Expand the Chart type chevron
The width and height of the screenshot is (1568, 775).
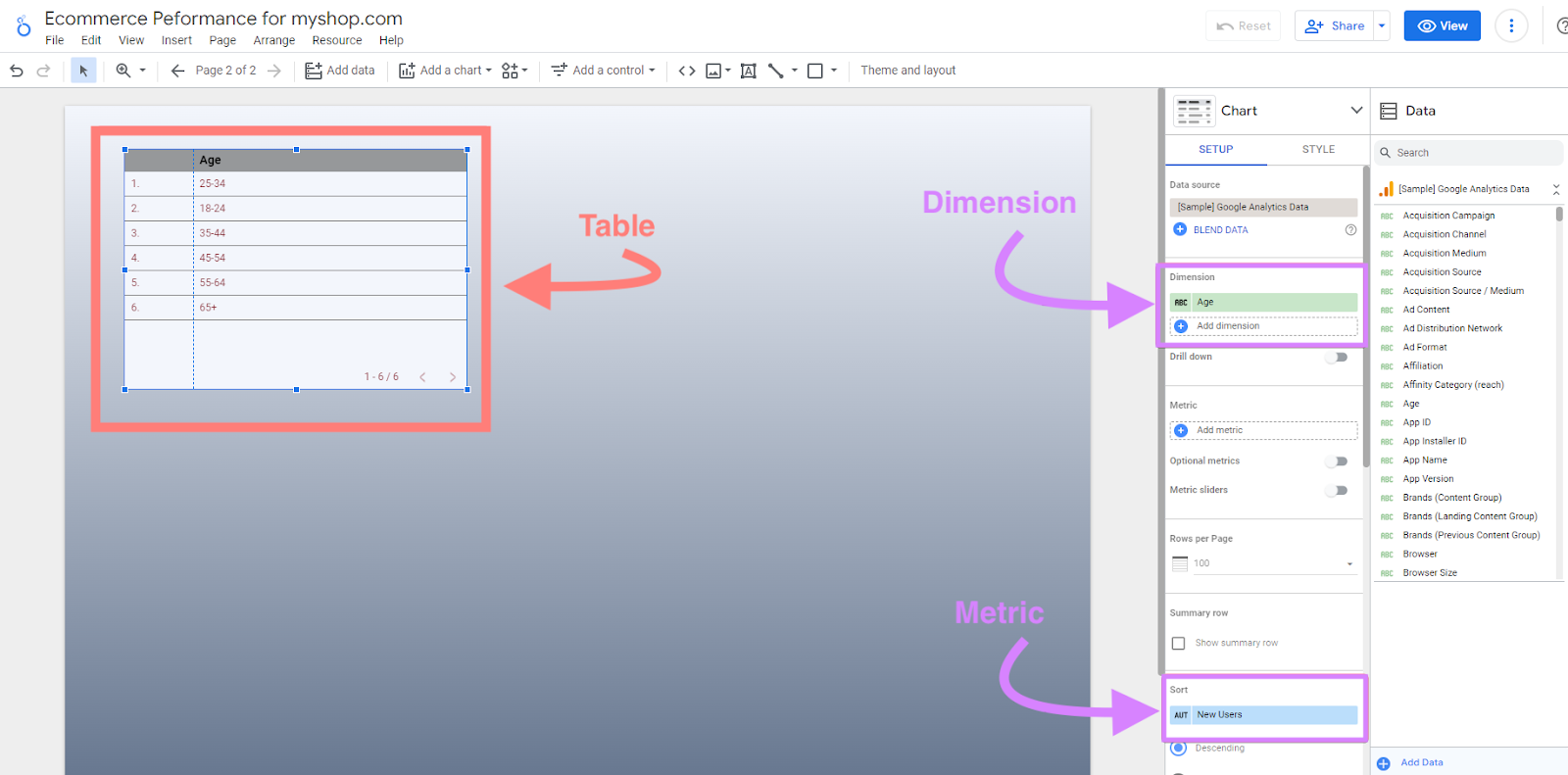pos(1356,111)
